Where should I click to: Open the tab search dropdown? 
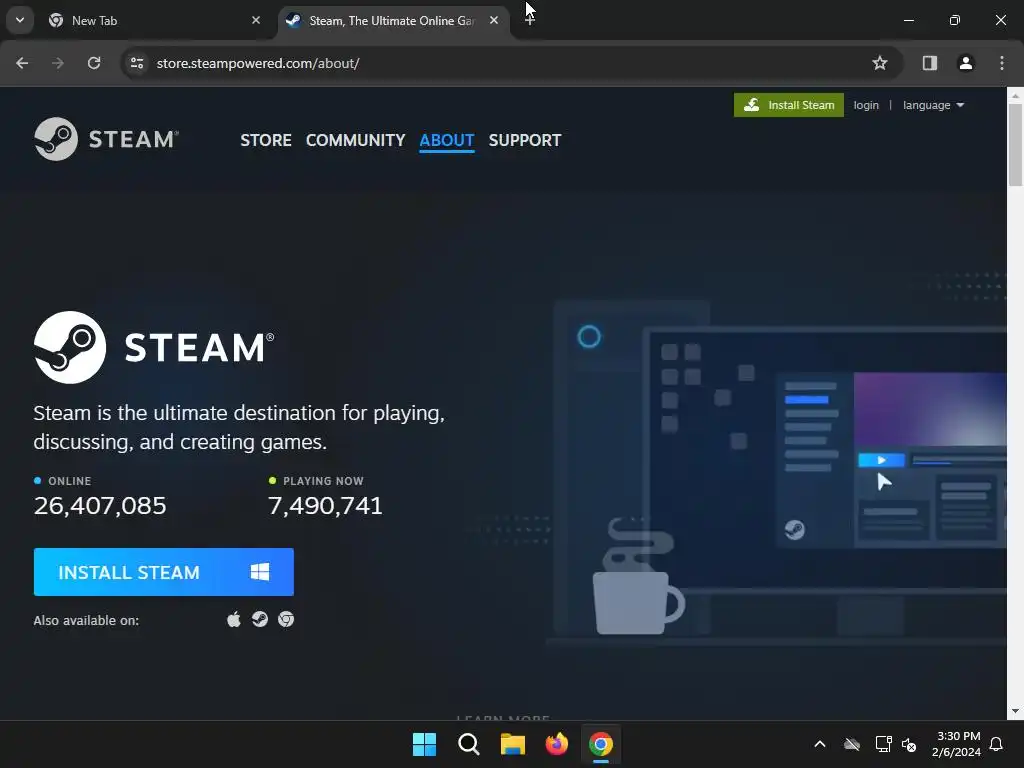click(20, 20)
